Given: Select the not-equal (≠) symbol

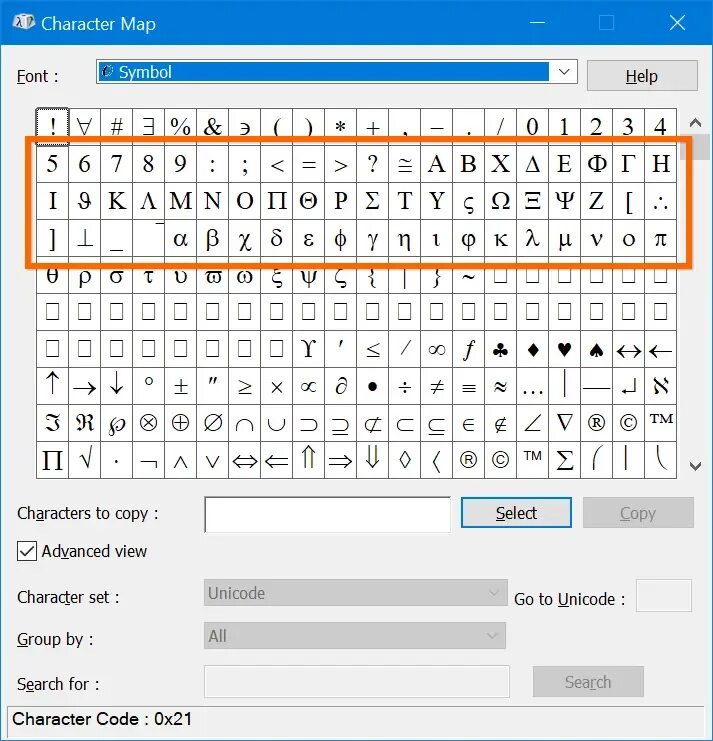Looking at the screenshot, I should (437, 386).
